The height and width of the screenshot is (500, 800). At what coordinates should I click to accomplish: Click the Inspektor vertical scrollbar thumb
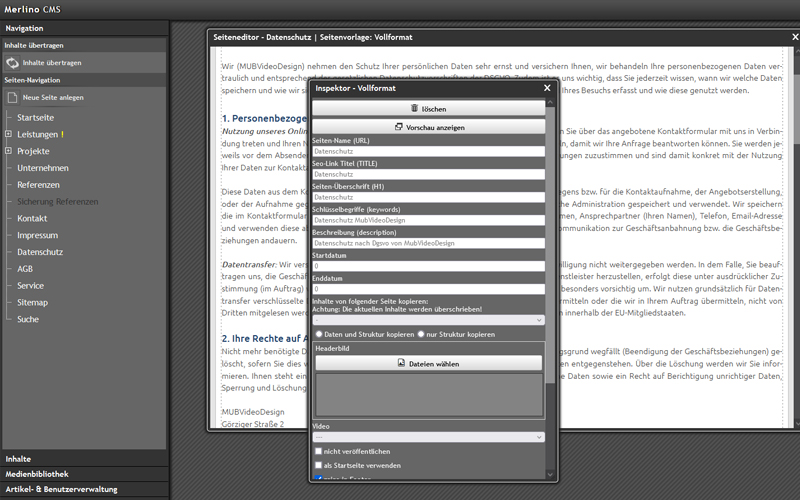550,245
